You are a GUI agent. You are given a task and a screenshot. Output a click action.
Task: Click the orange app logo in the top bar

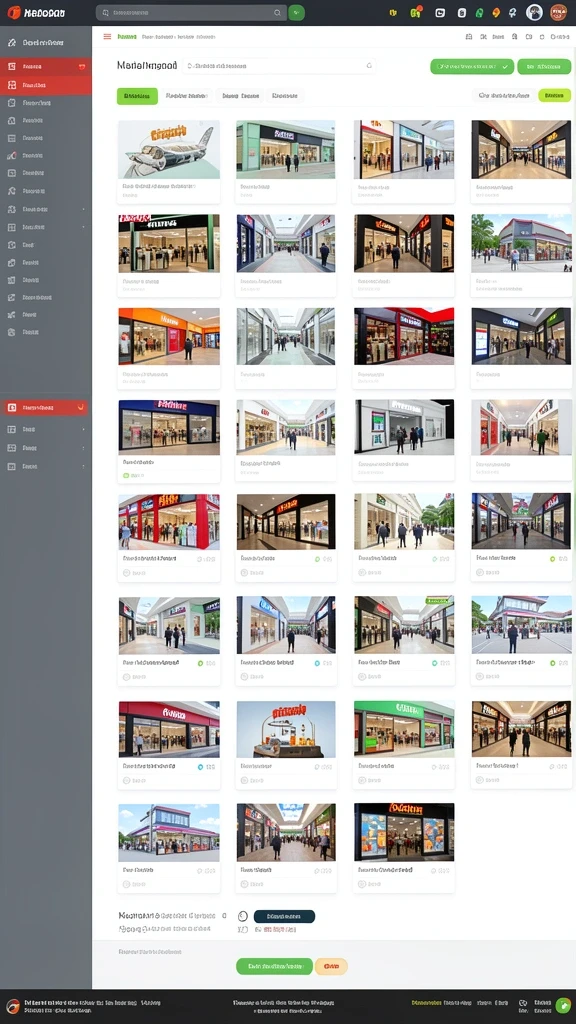[14, 12]
